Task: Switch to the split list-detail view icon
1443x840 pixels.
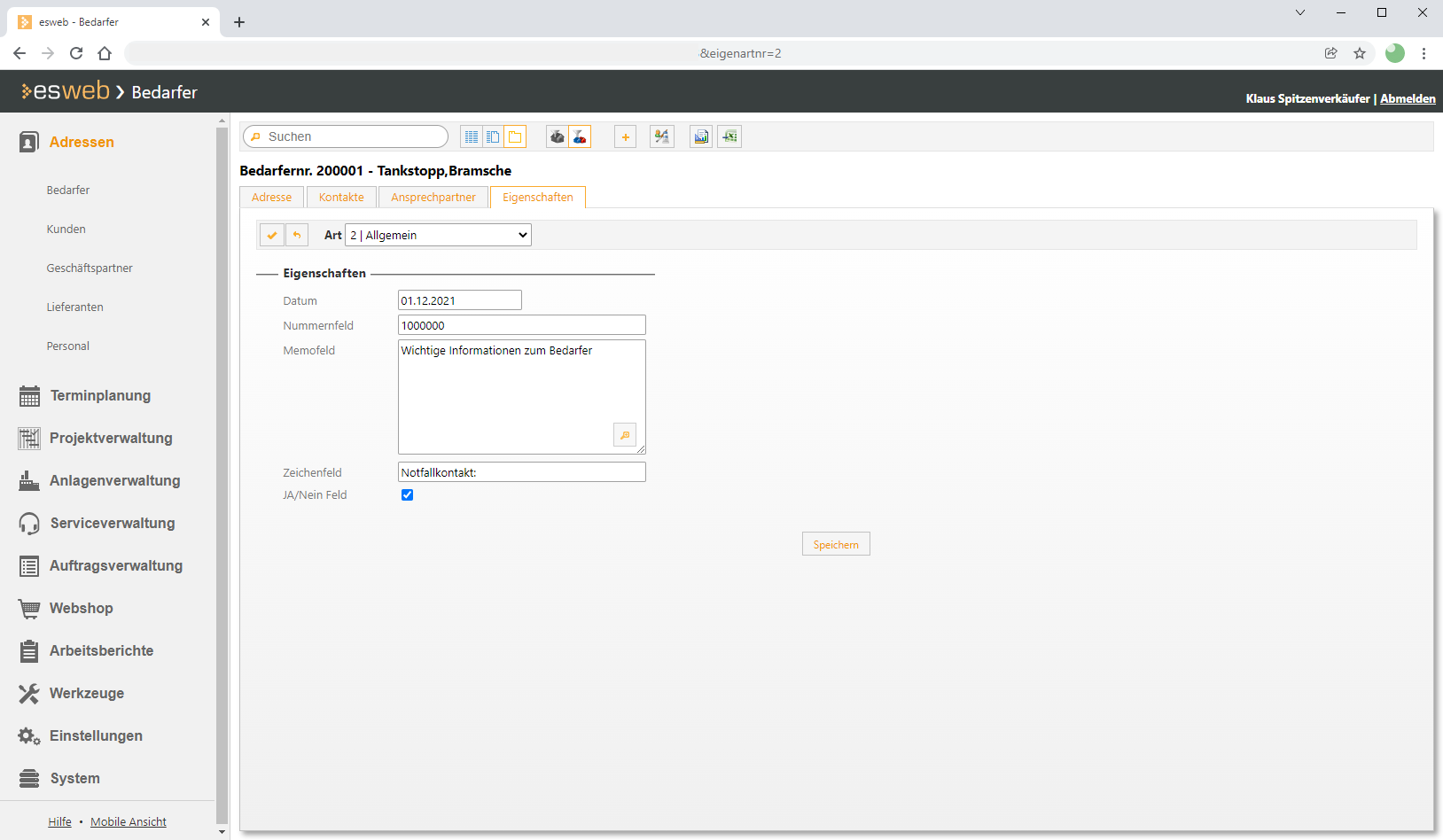Action: [493, 136]
